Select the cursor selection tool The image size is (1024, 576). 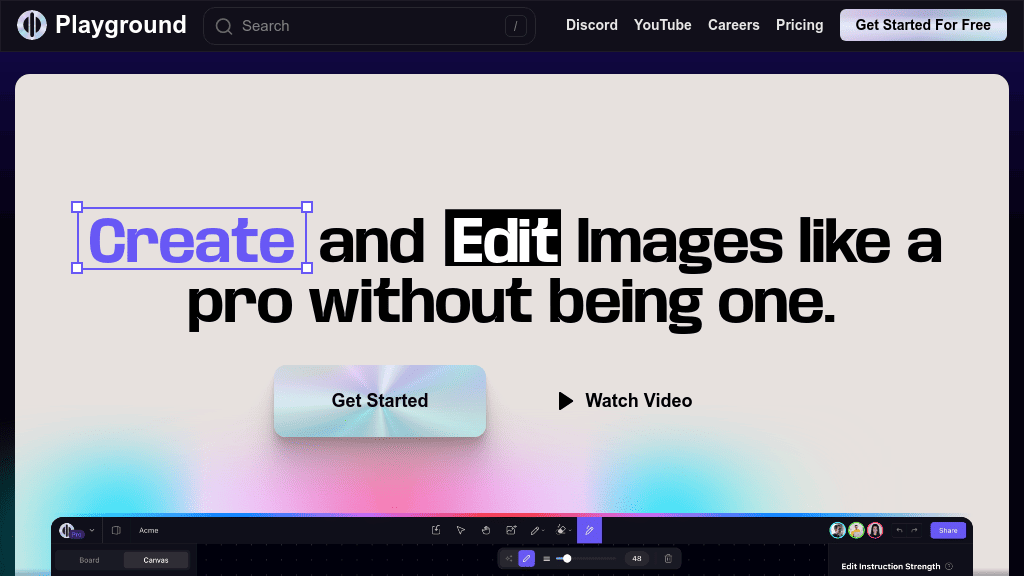[x=461, y=530]
